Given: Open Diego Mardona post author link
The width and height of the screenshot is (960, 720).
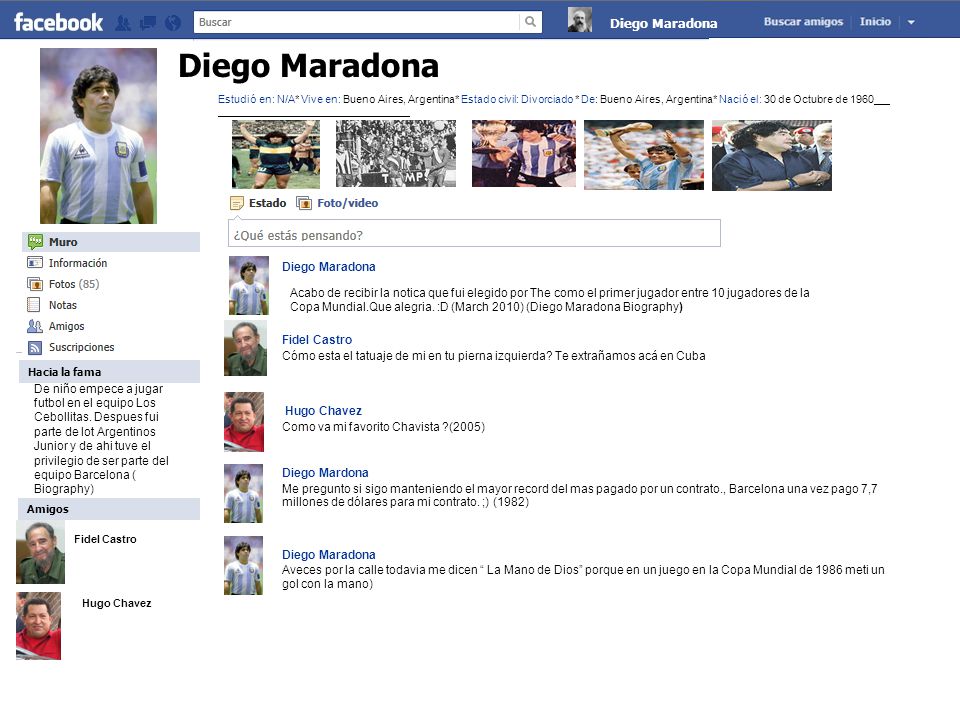Looking at the screenshot, I should (325, 473).
